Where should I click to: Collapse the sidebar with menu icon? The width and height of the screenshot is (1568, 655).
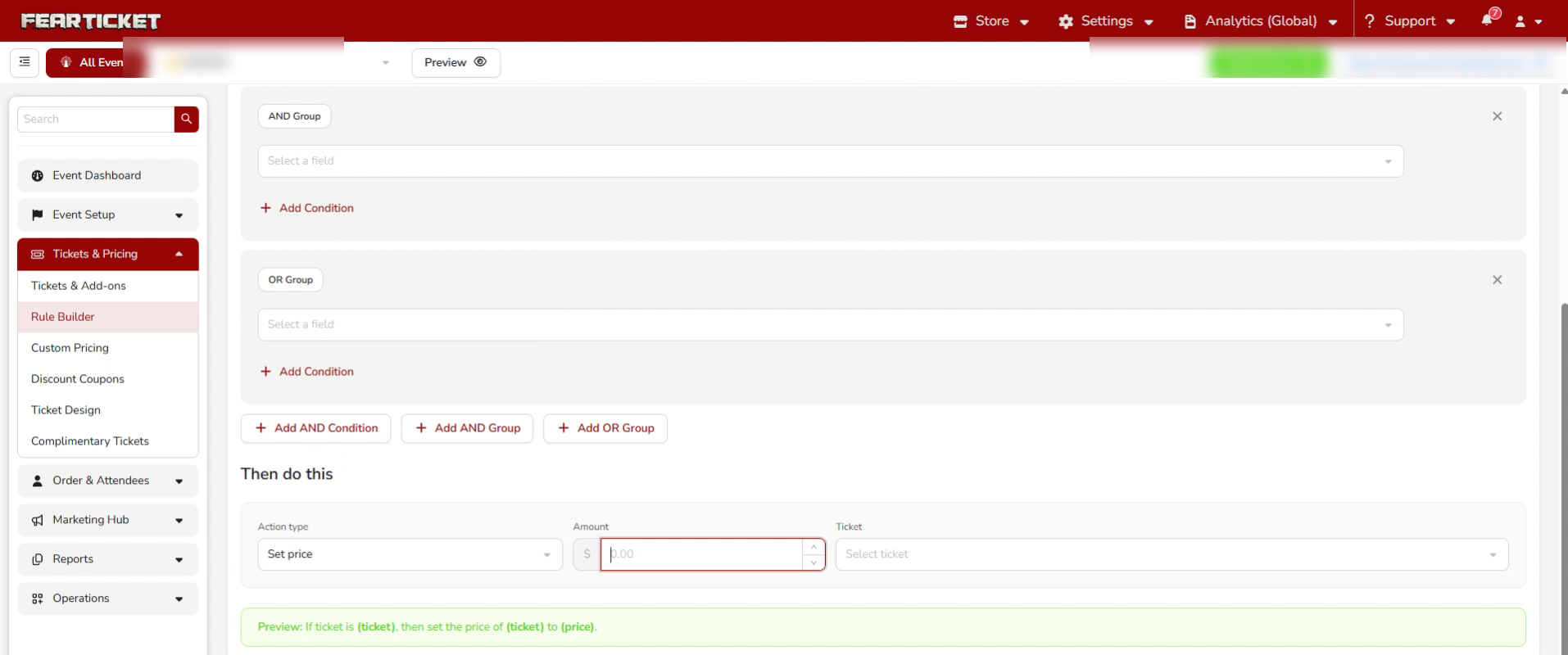(25, 62)
